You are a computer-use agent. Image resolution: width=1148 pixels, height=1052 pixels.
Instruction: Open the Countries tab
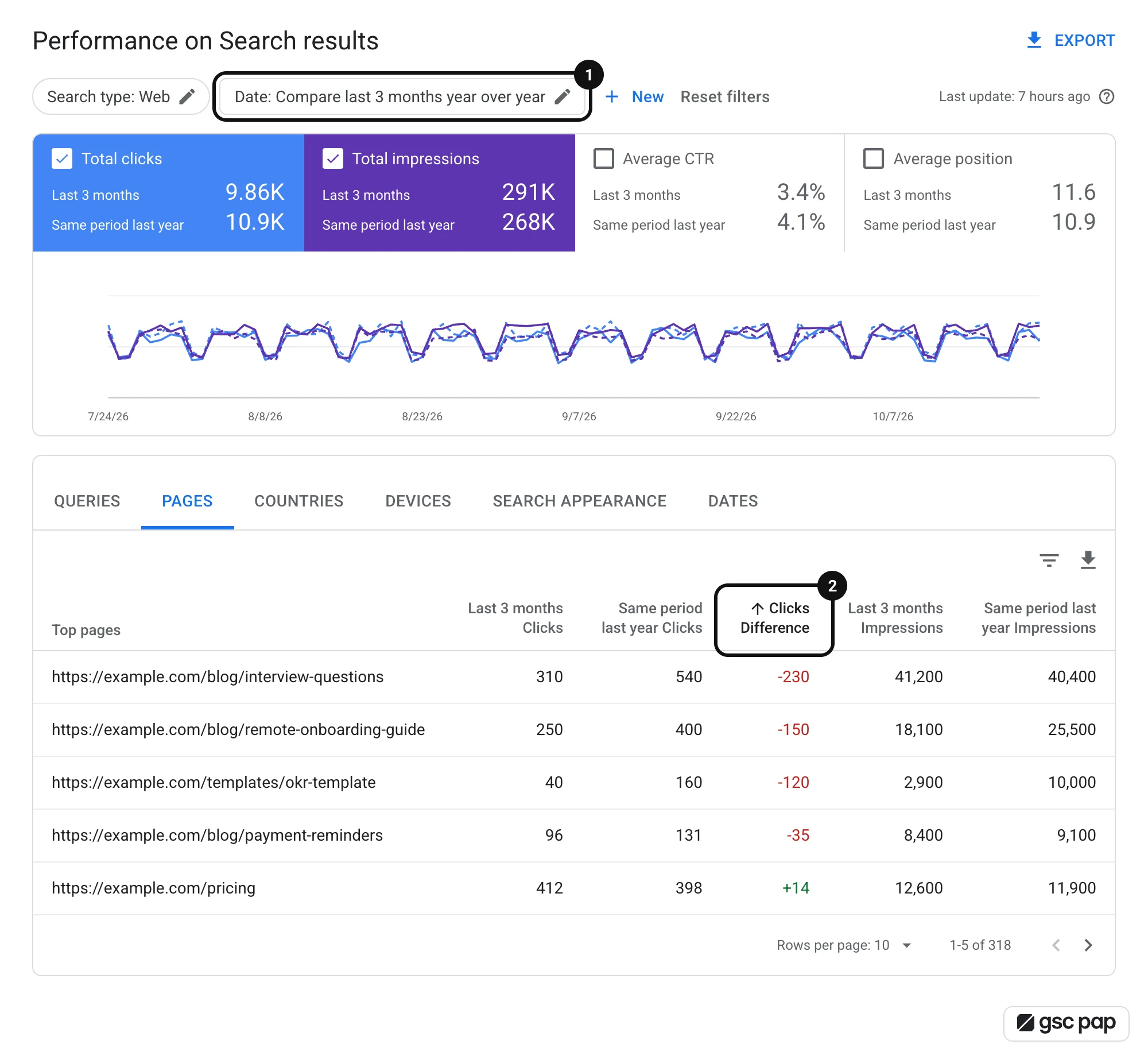coord(298,501)
